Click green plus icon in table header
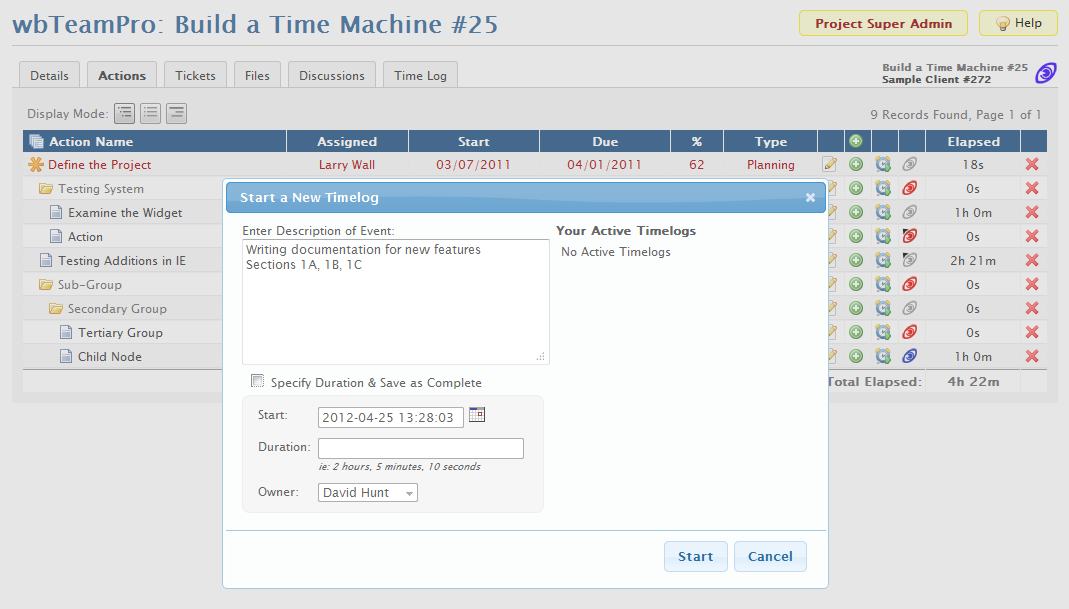 856,141
